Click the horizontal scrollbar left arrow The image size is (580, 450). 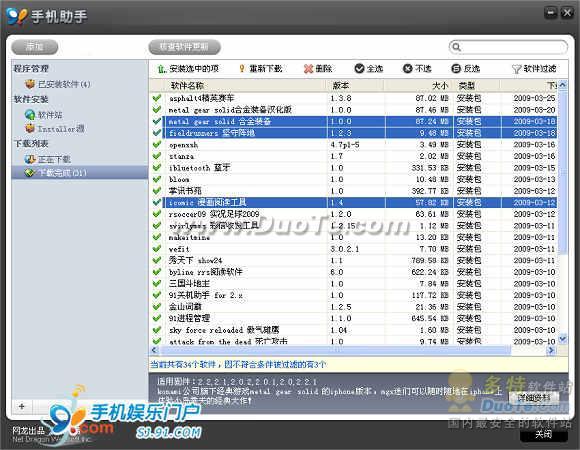[154, 350]
